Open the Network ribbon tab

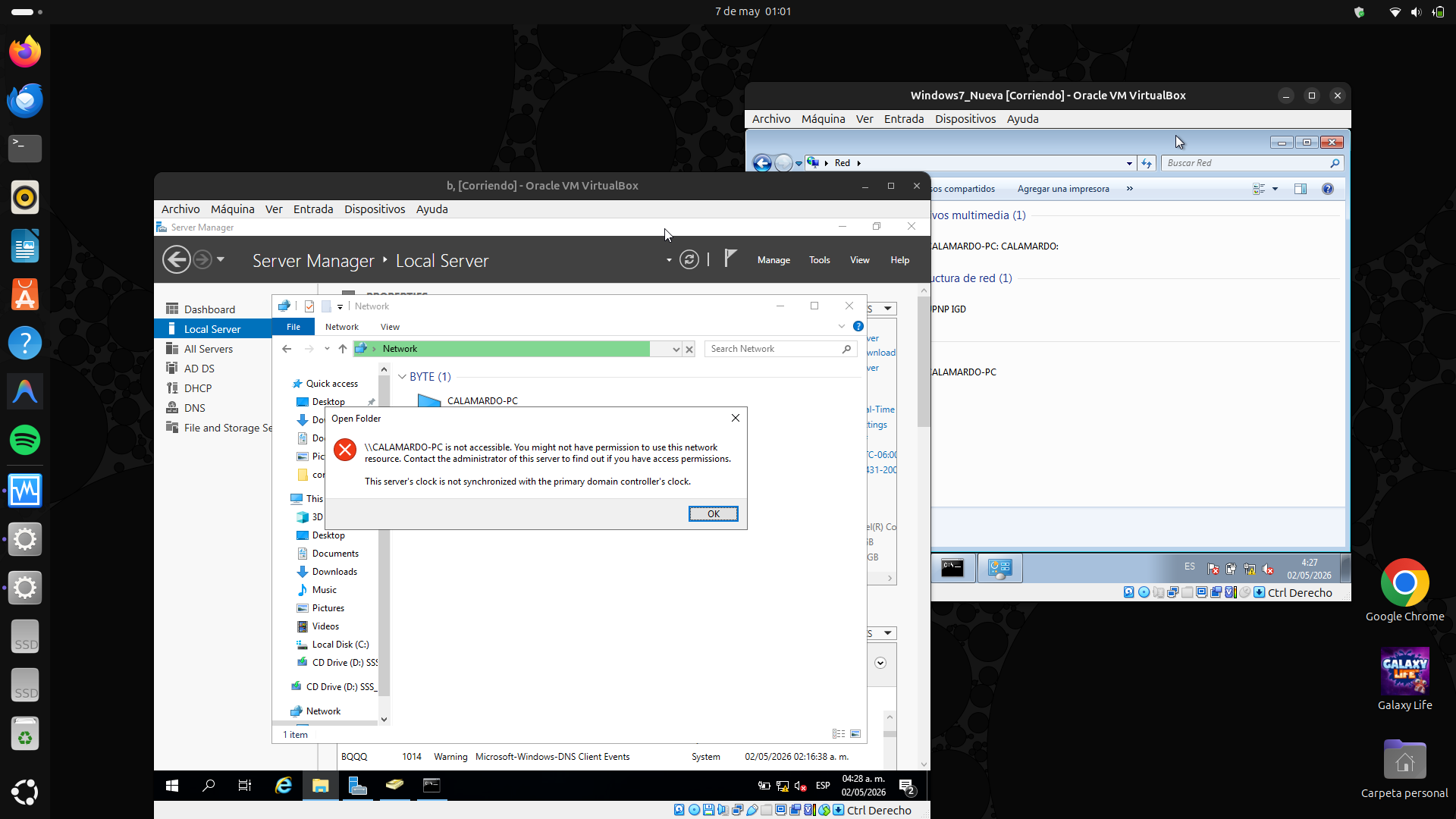point(342,327)
